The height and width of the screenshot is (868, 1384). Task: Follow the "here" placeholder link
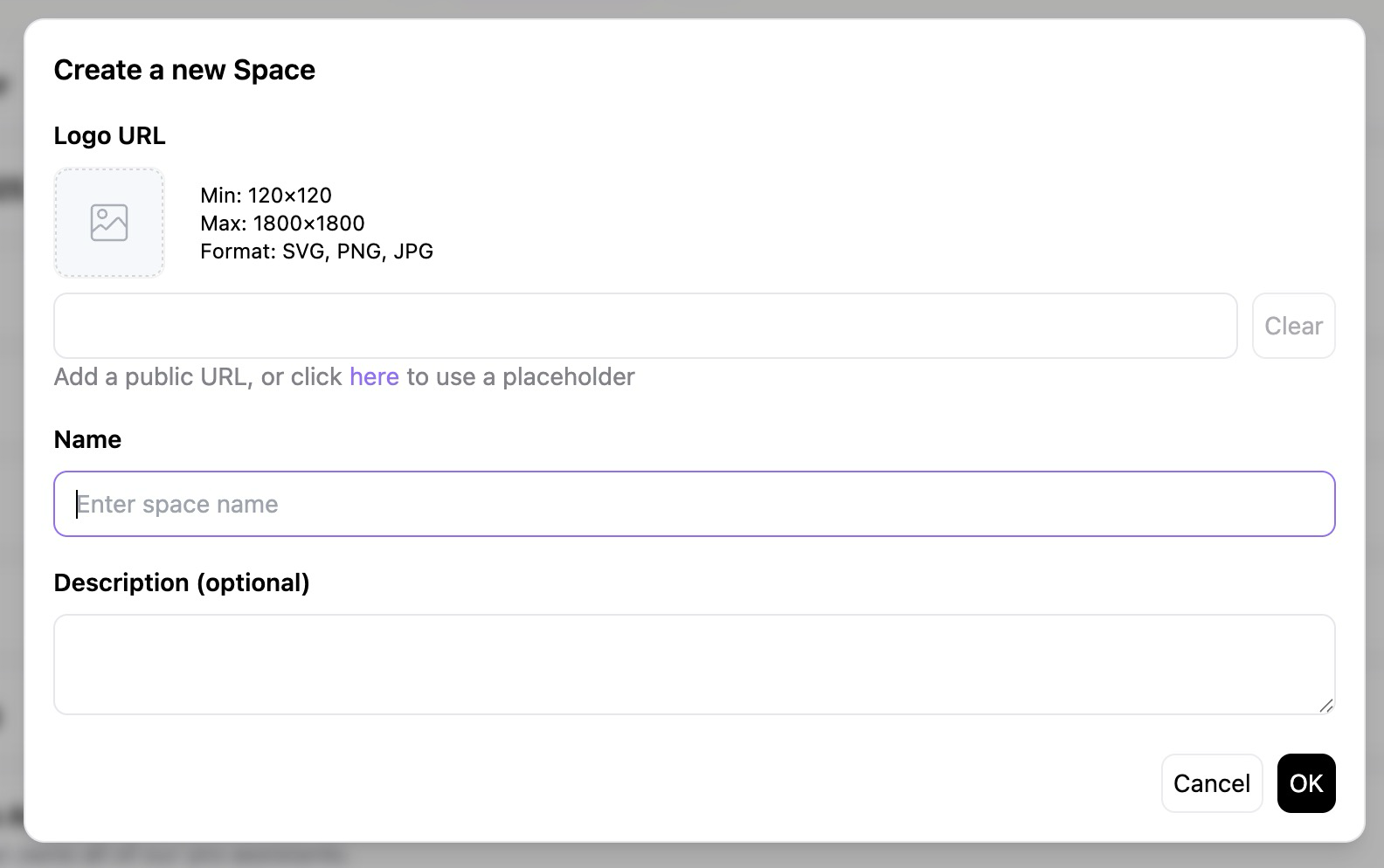point(374,376)
